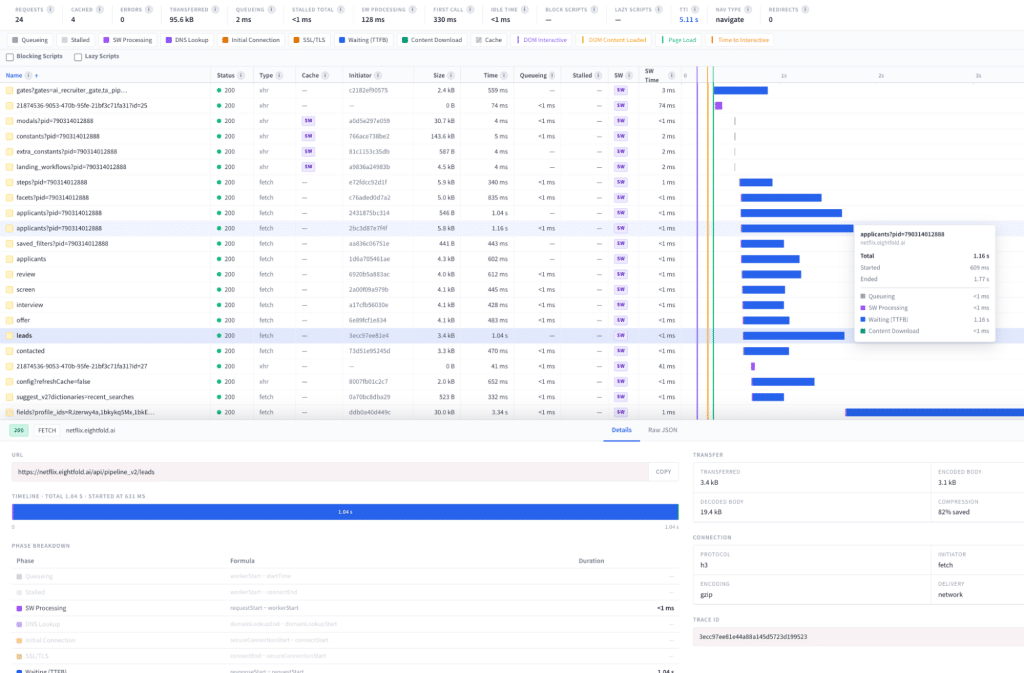Image resolution: width=1024 pixels, height=673 pixels.
Task: Click the Trace ID value field
Action: (858, 636)
